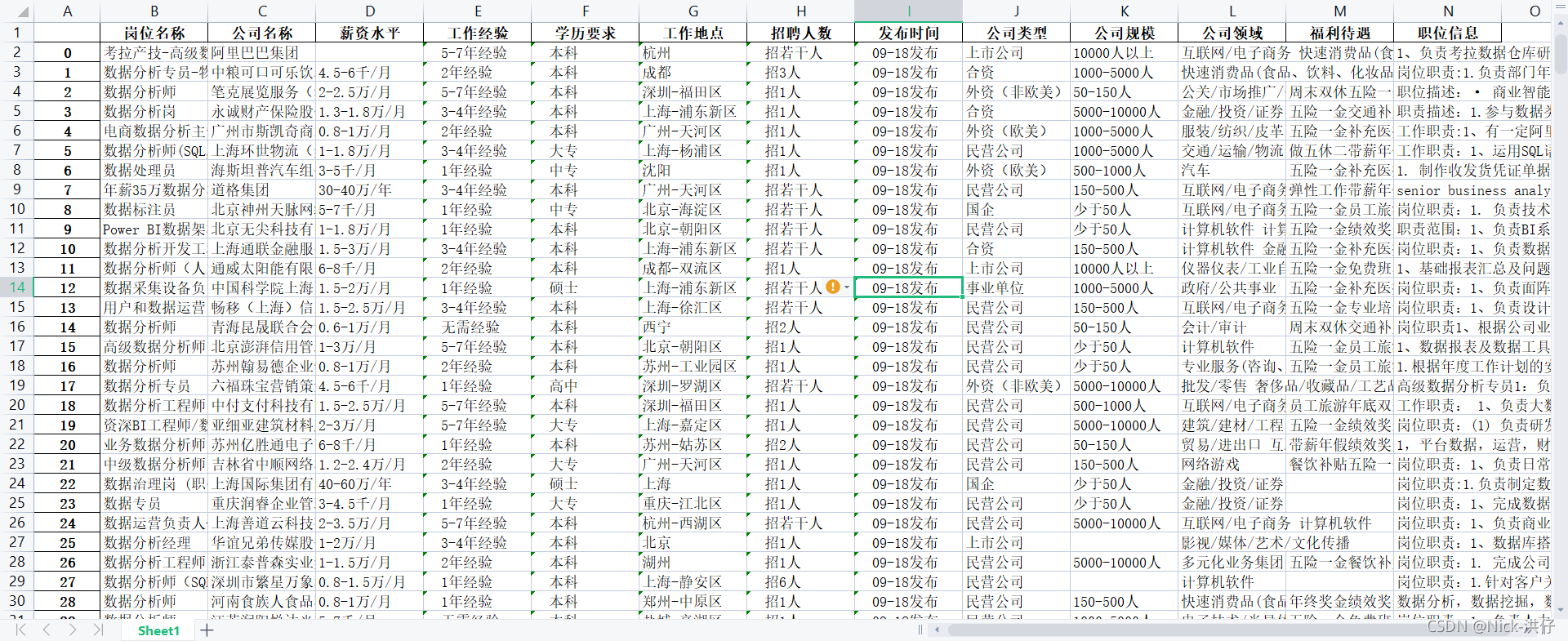Click the 杭州 location cell in row 2
Image resolution: width=1568 pixels, height=641 pixels.
click(693, 52)
